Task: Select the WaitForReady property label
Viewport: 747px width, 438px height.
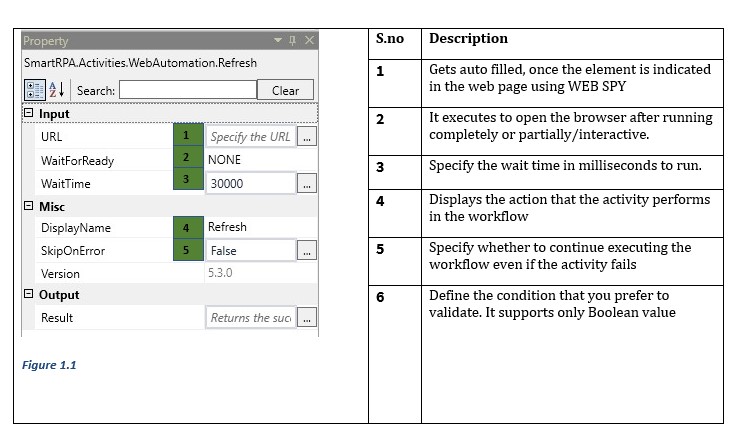Action: (x=77, y=161)
